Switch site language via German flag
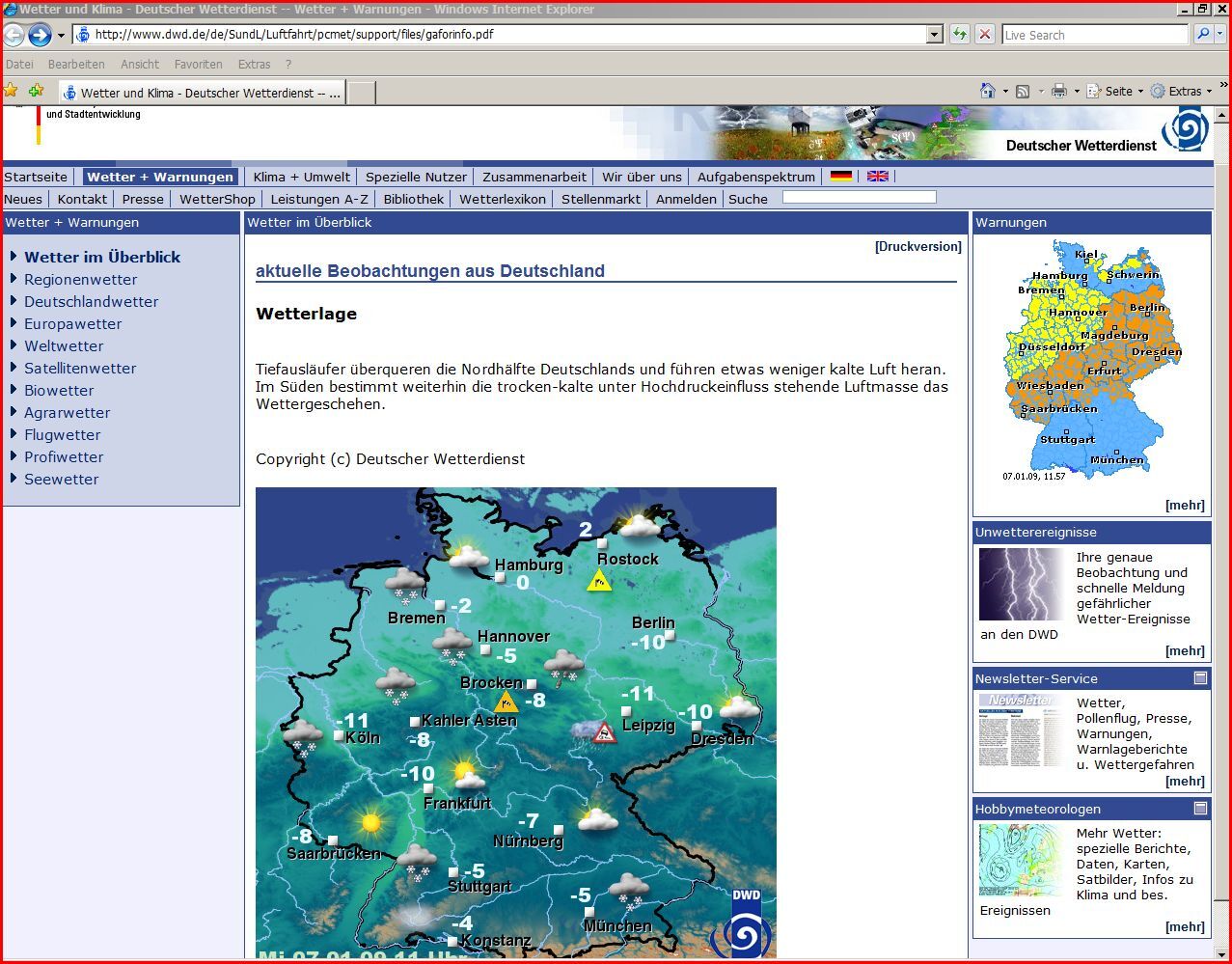 pyautogui.click(x=841, y=177)
